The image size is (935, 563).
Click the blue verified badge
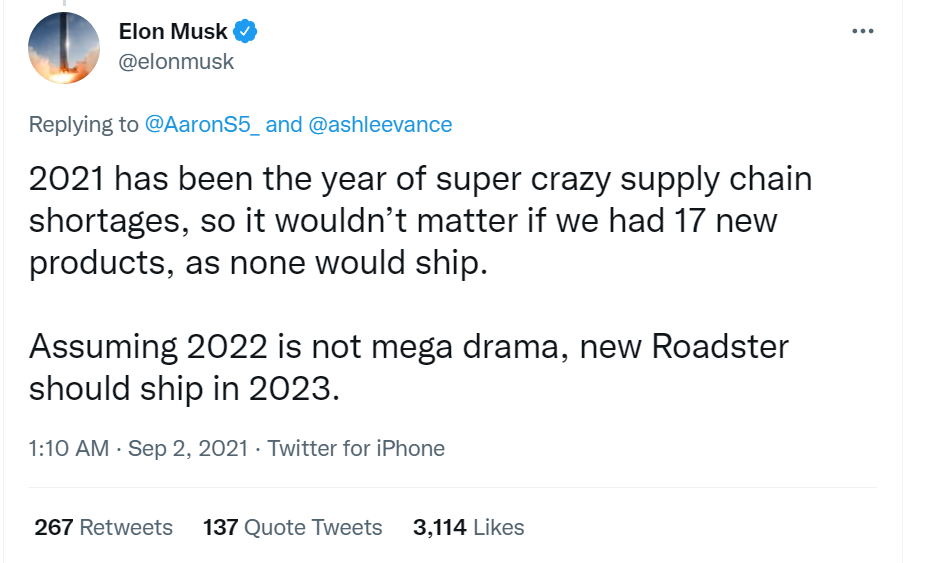(246, 32)
